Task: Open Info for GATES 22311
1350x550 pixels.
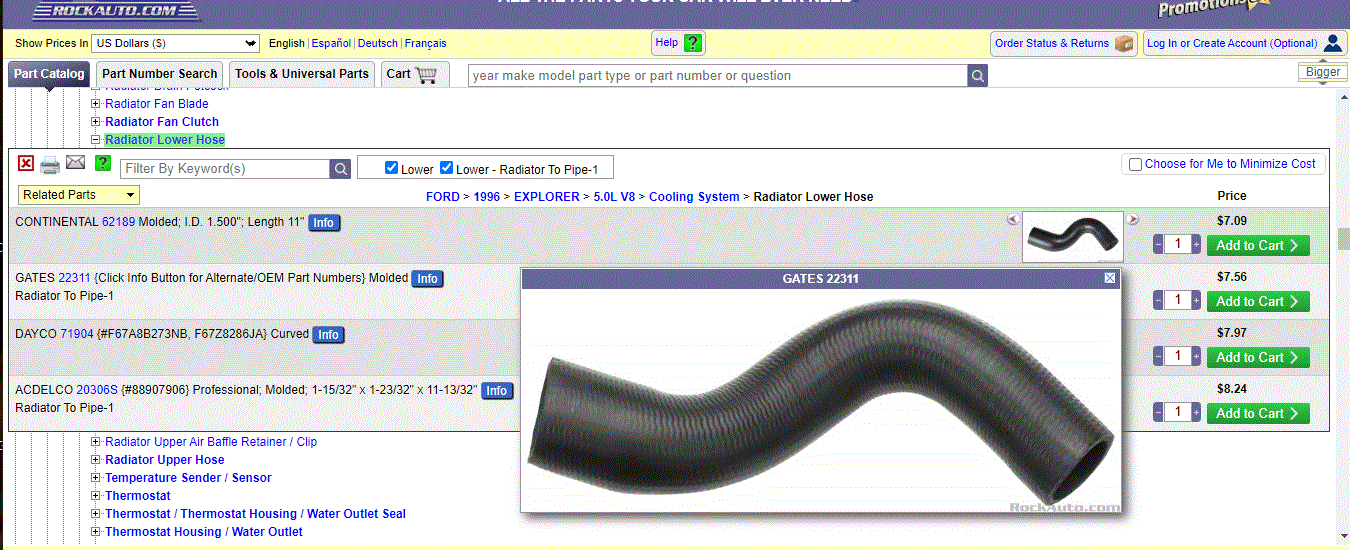Action: point(428,279)
